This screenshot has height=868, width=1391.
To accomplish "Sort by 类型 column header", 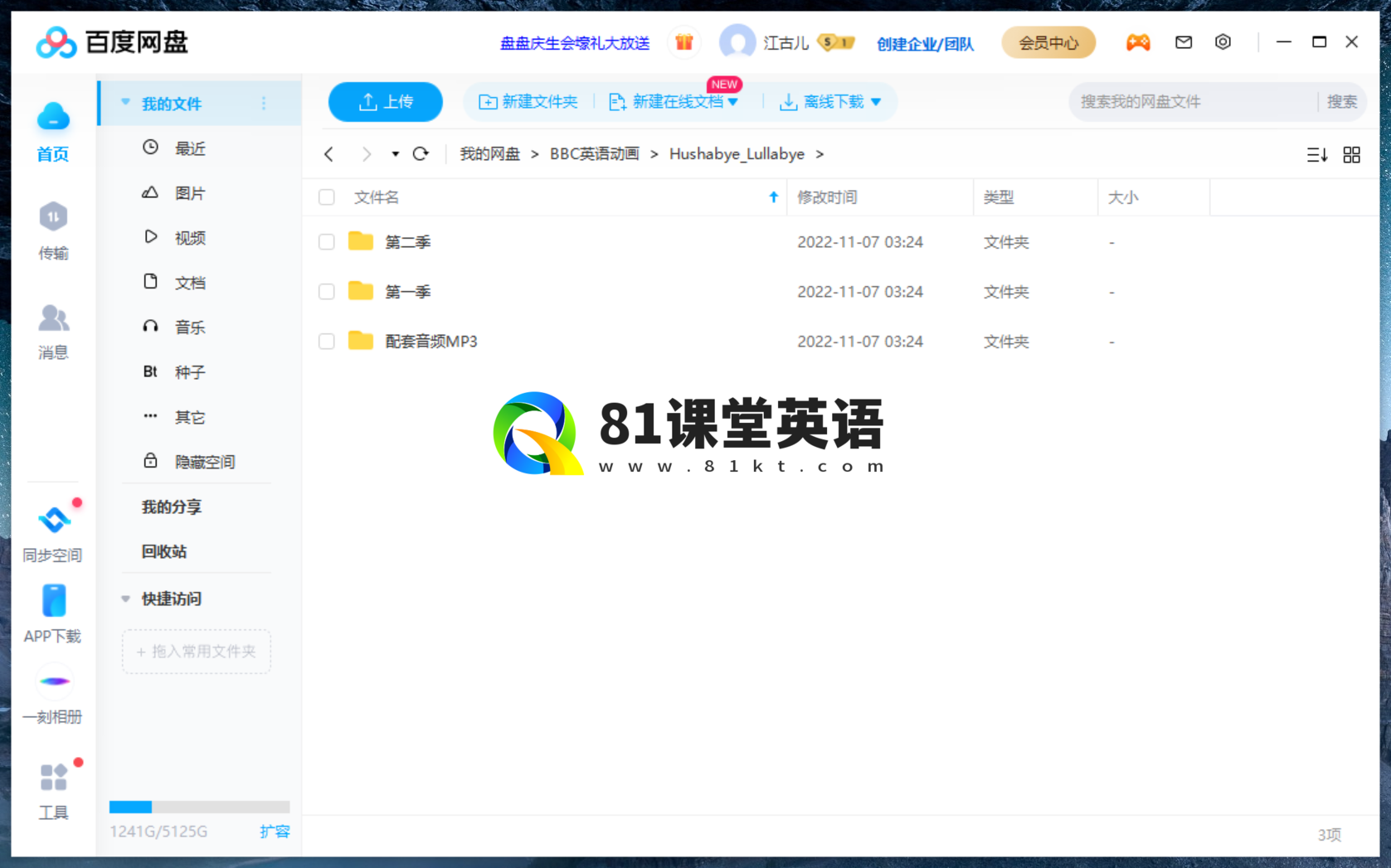I will 999,197.
